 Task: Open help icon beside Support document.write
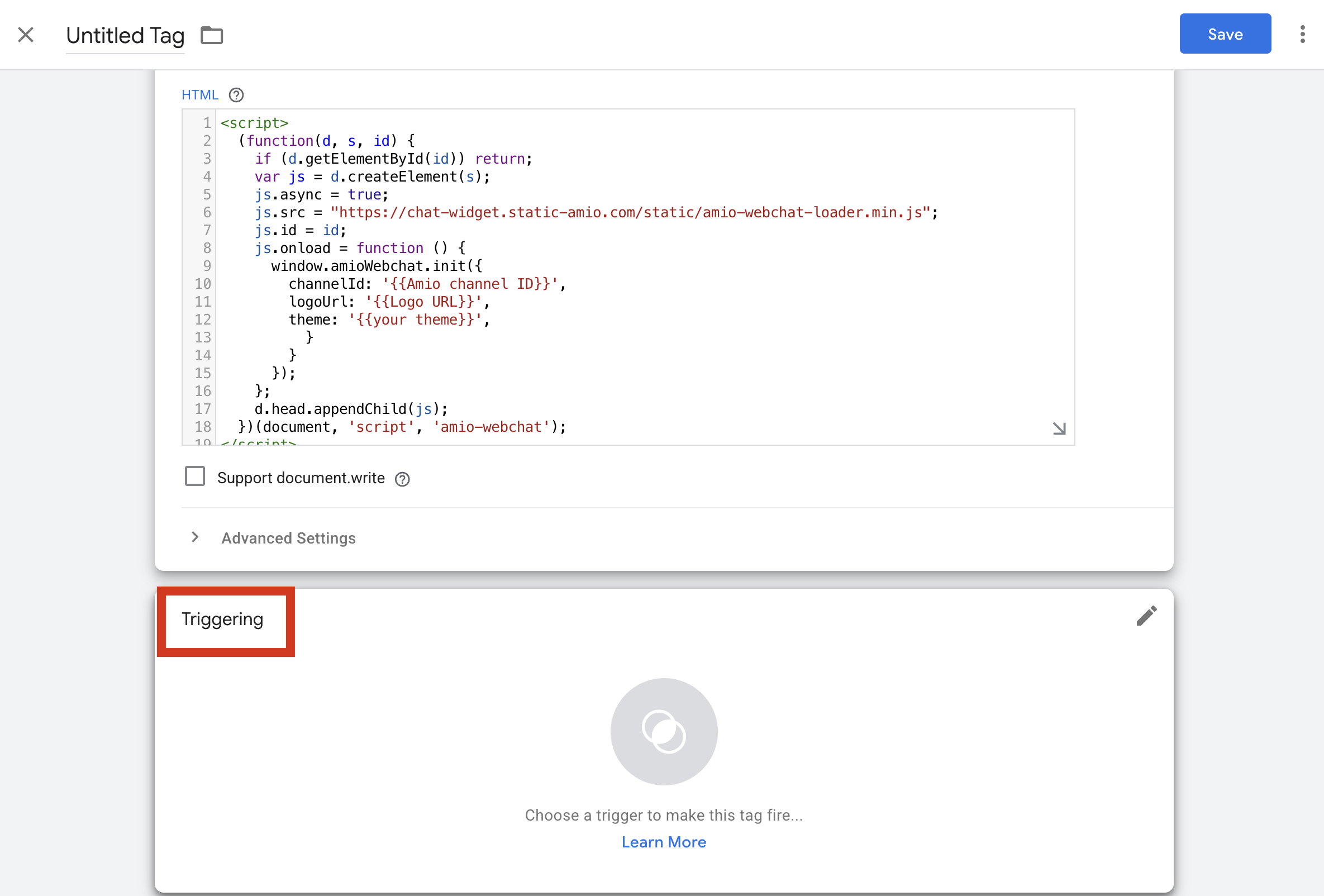click(x=402, y=479)
